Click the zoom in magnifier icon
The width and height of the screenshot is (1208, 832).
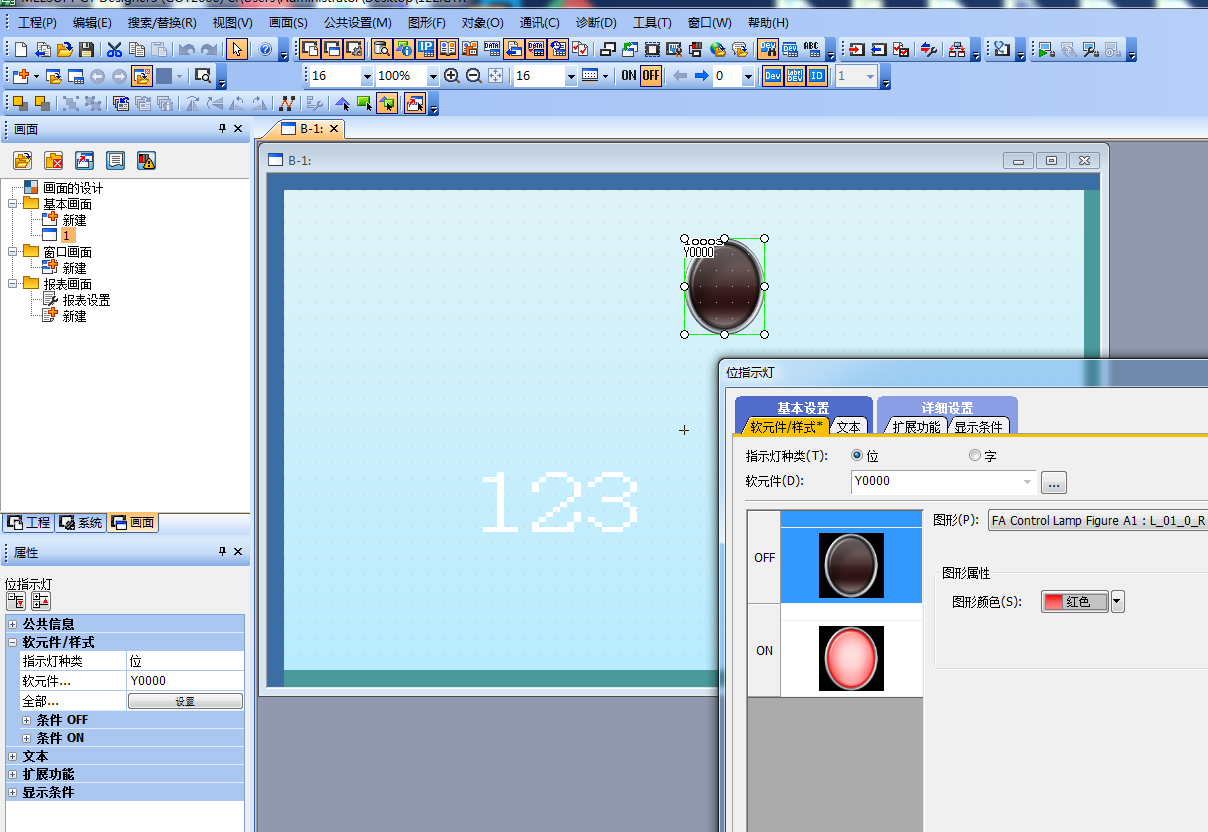[x=452, y=76]
